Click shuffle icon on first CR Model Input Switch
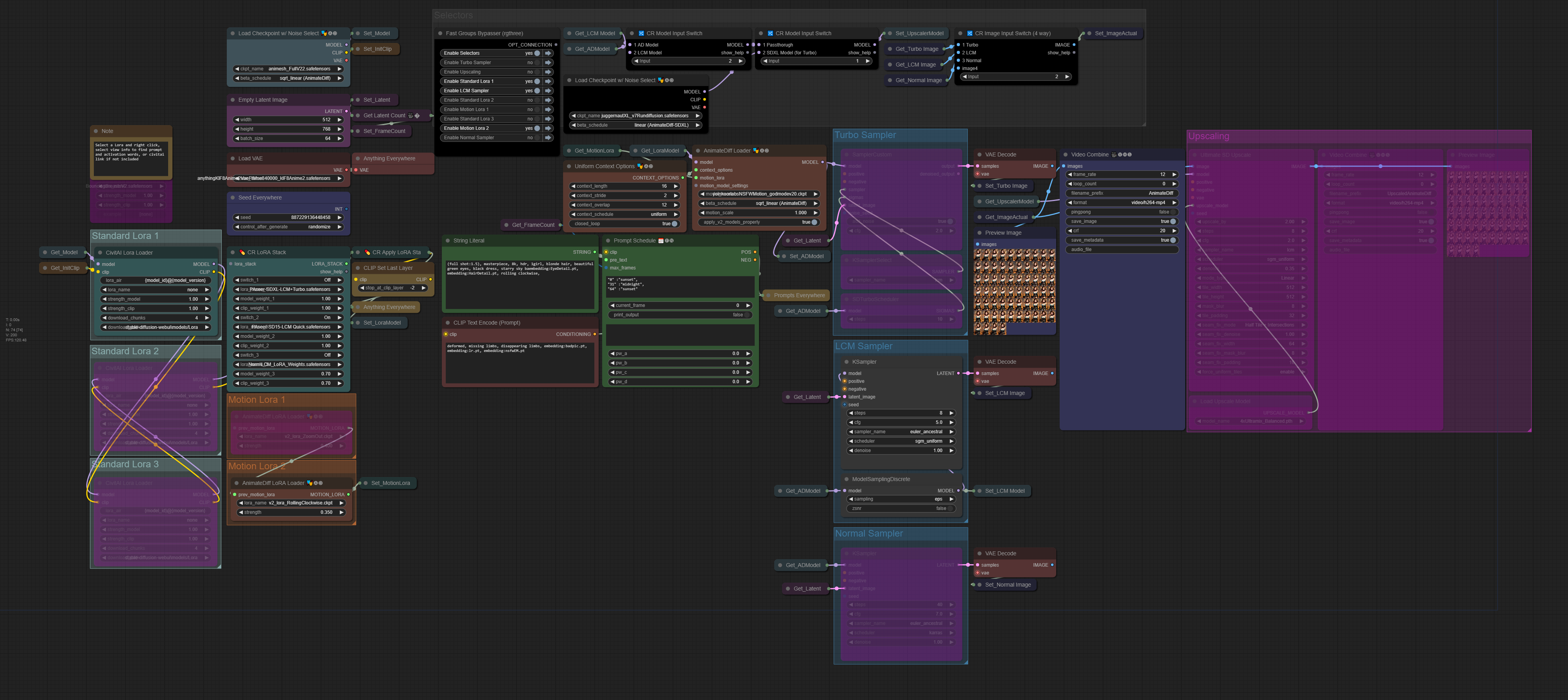The image size is (1568, 700). pos(641,34)
